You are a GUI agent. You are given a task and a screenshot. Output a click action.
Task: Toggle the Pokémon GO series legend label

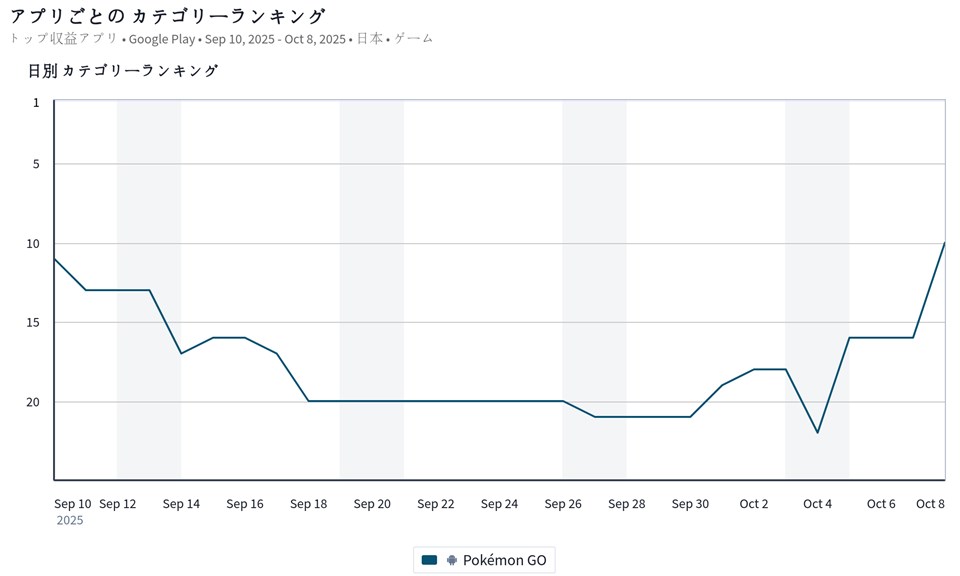504,560
